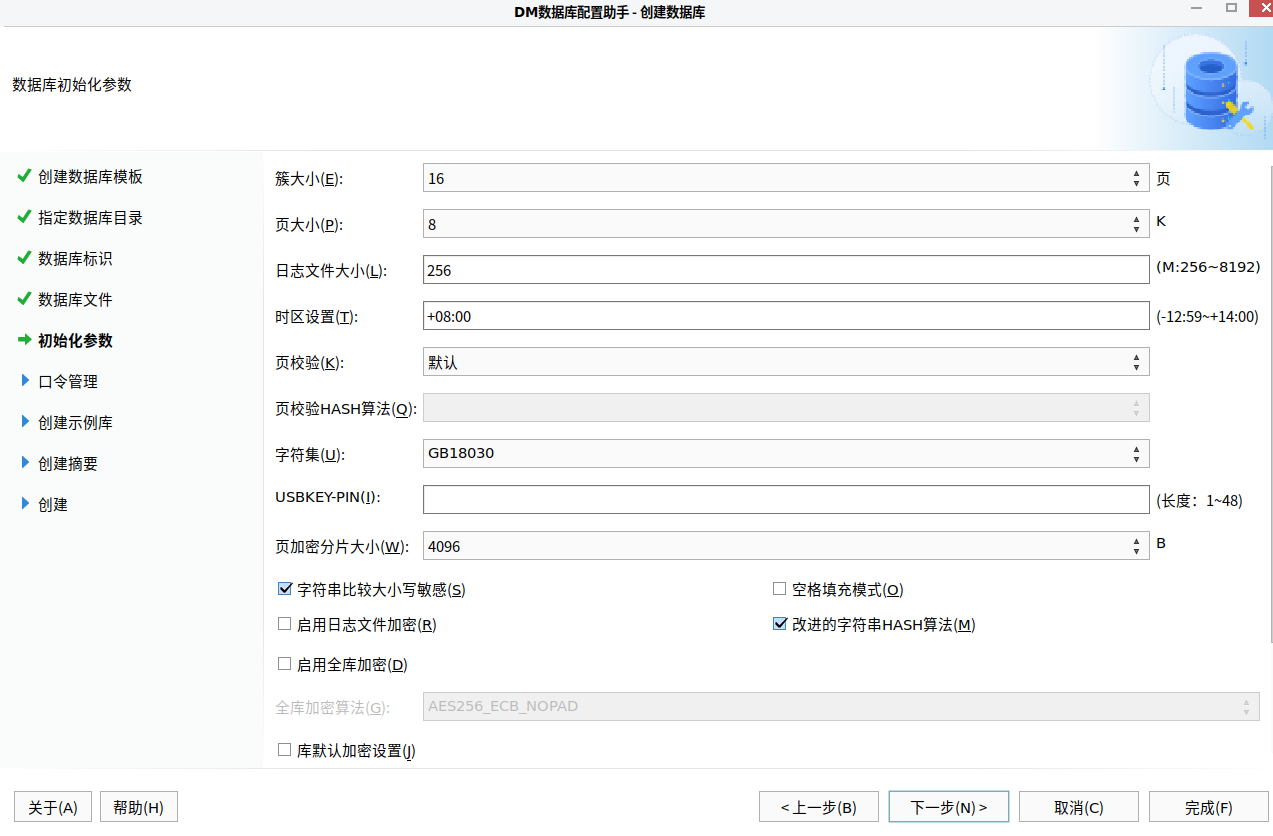This screenshot has width=1273, height=836.
Task: Click the vertical scrollbar of parameters panel
Action: click(x=1270, y=405)
